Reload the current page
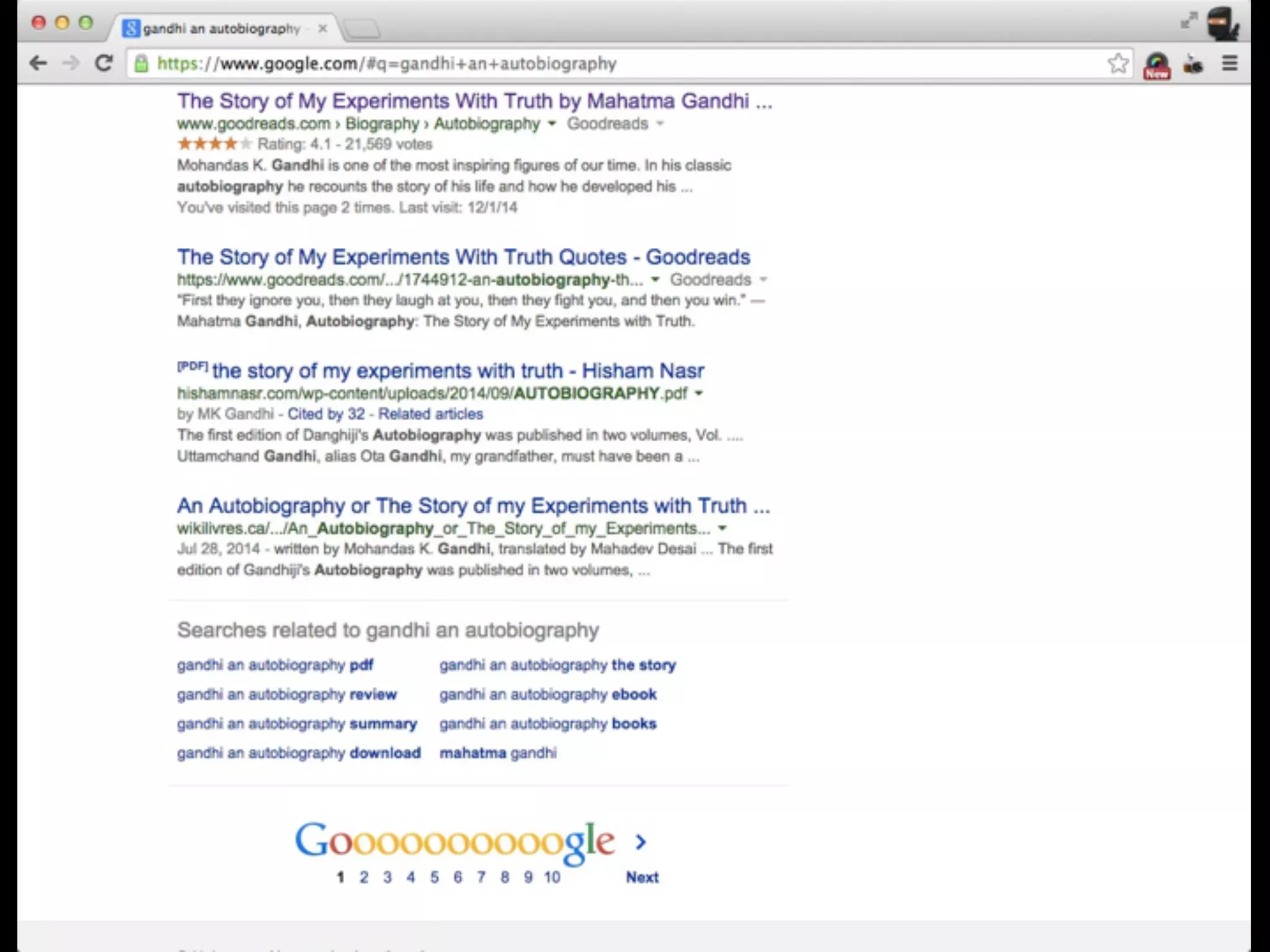This screenshot has height=952, width=1270. click(x=104, y=63)
